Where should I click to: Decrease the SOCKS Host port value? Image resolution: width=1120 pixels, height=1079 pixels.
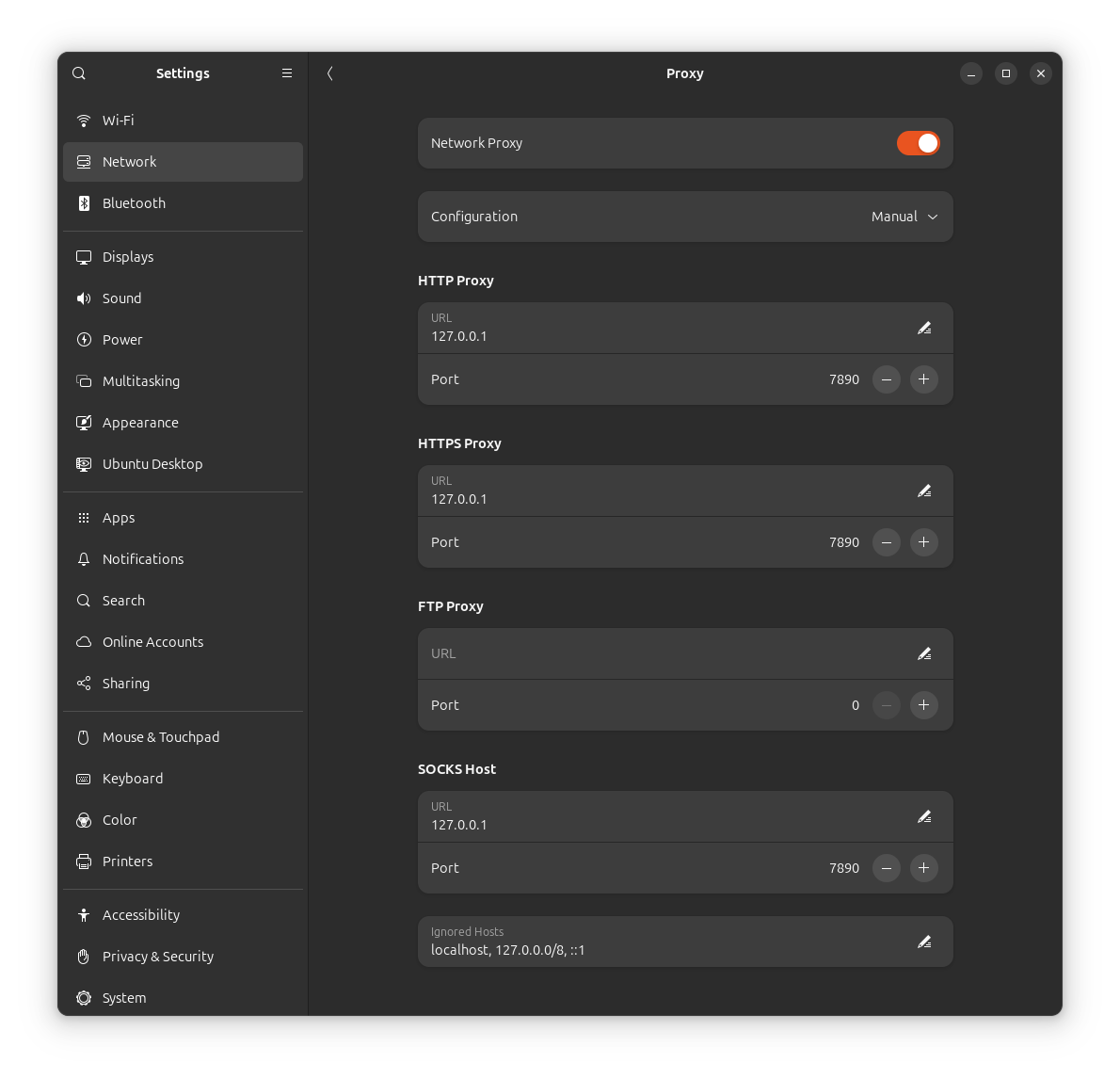coord(887,868)
